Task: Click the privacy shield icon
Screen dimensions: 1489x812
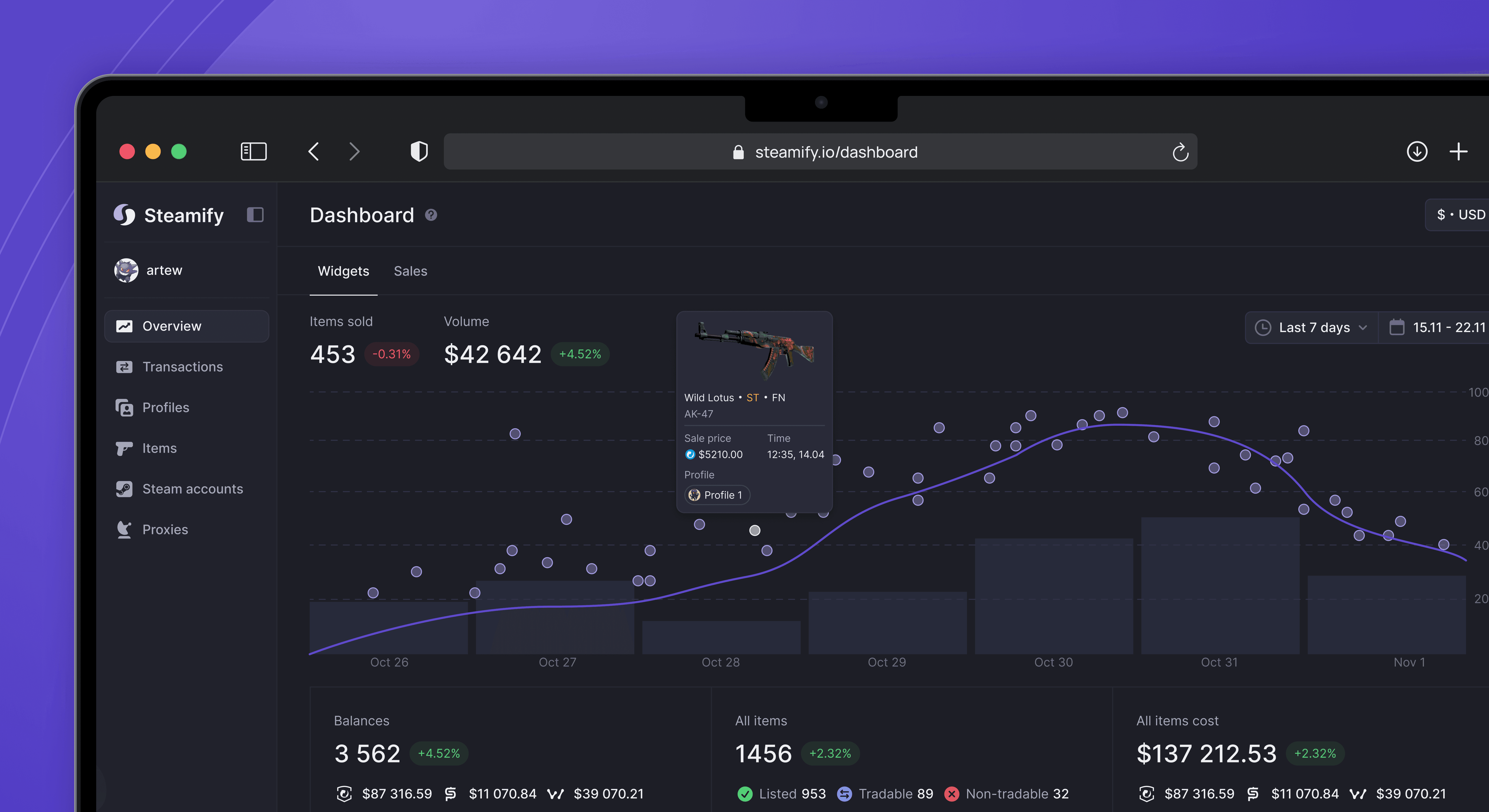Action: [419, 152]
